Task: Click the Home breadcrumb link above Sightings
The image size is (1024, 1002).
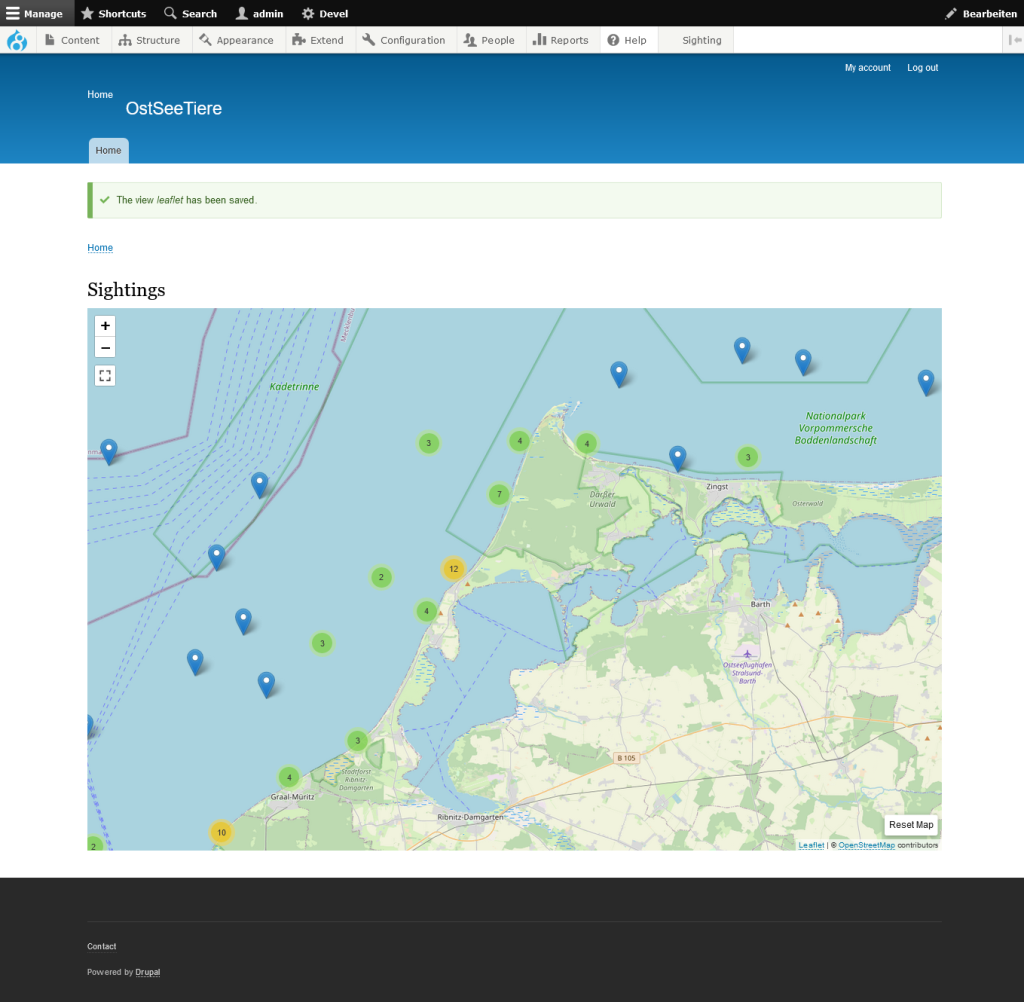Action: 100,248
